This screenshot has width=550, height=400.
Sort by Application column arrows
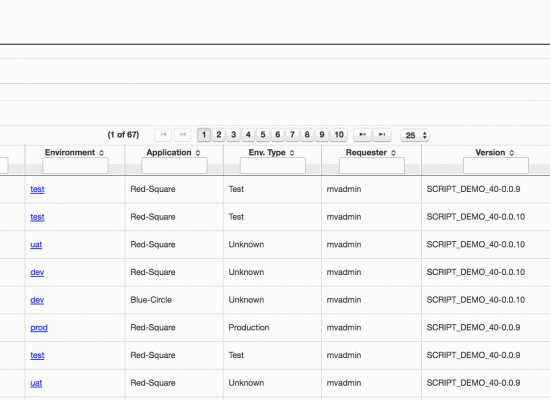(x=198, y=153)
